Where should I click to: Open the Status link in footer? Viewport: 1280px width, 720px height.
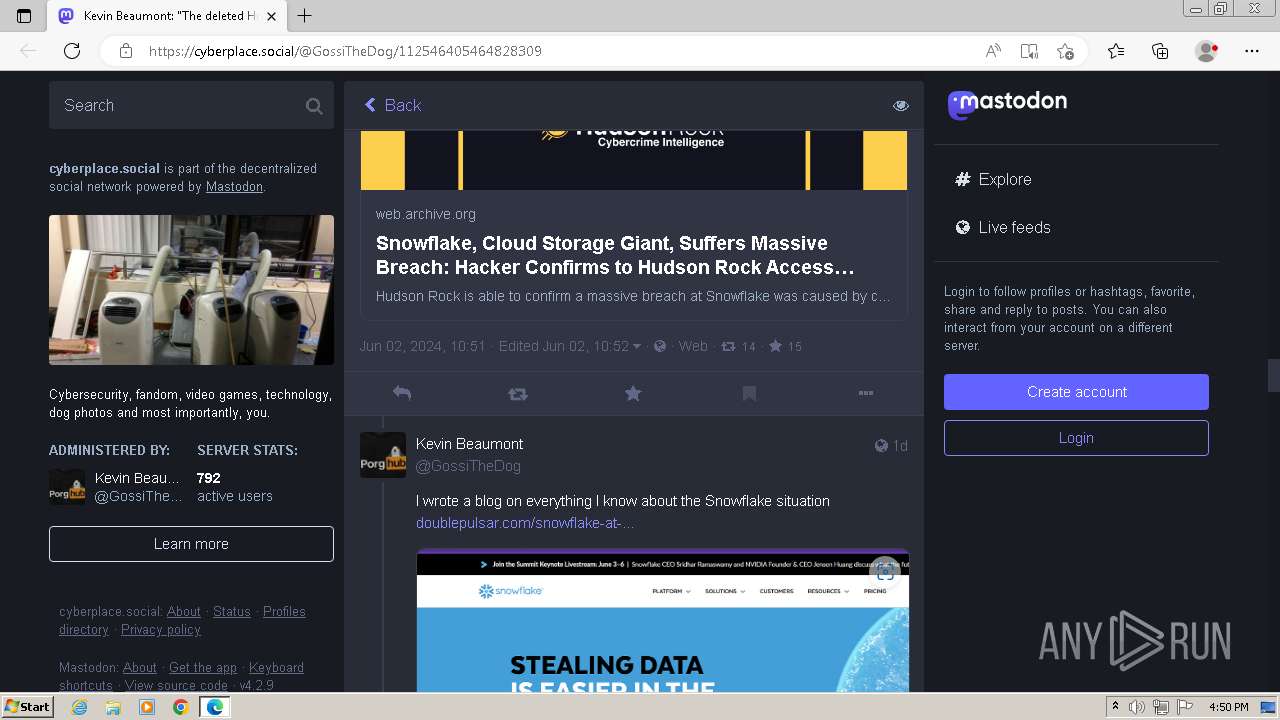pos(232,612)
